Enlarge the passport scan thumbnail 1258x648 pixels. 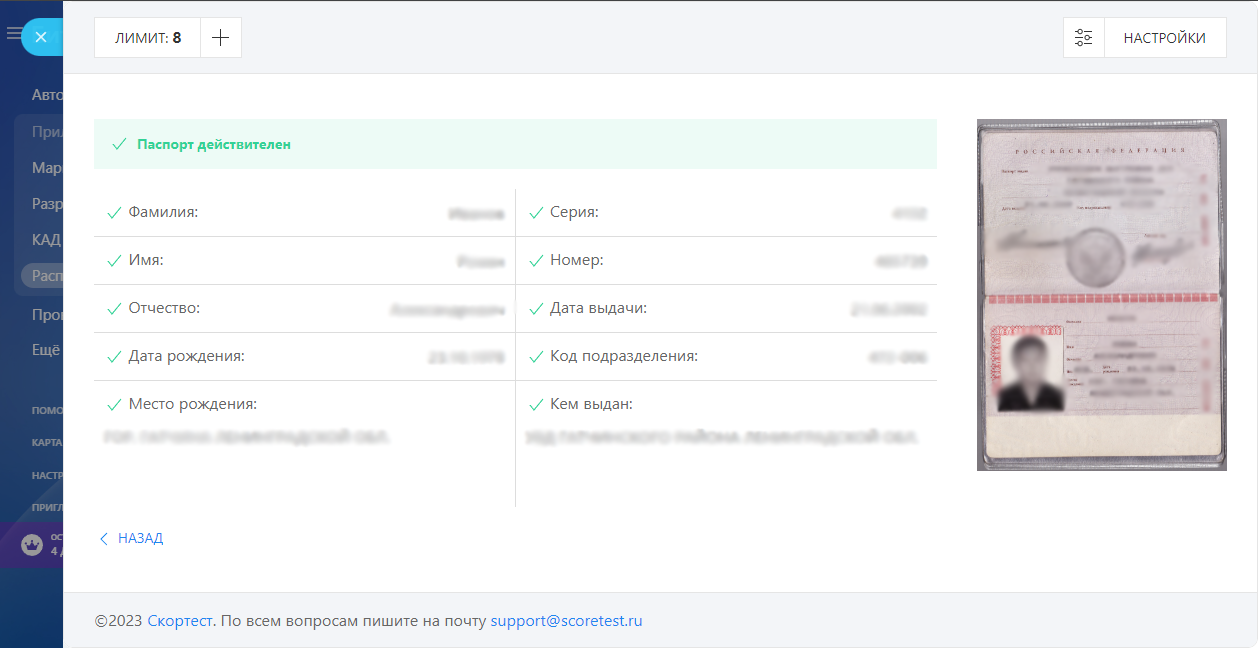click(x=1101, y=295)
